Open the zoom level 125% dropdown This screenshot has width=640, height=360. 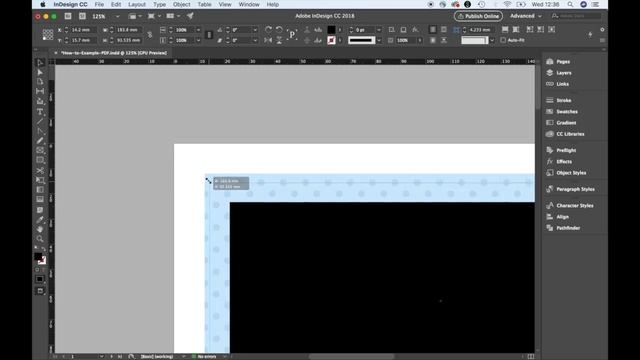point(118,16)
